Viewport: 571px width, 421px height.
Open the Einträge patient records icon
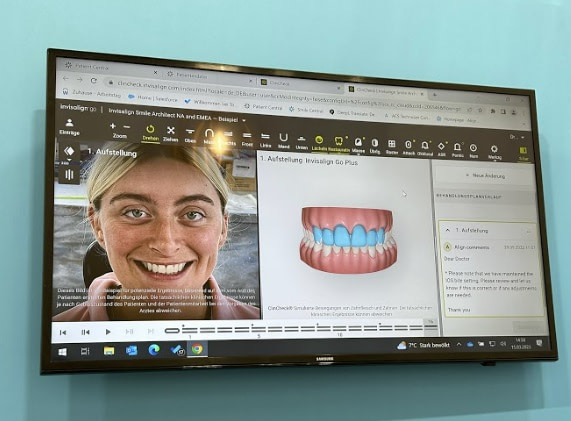point(69,127)
